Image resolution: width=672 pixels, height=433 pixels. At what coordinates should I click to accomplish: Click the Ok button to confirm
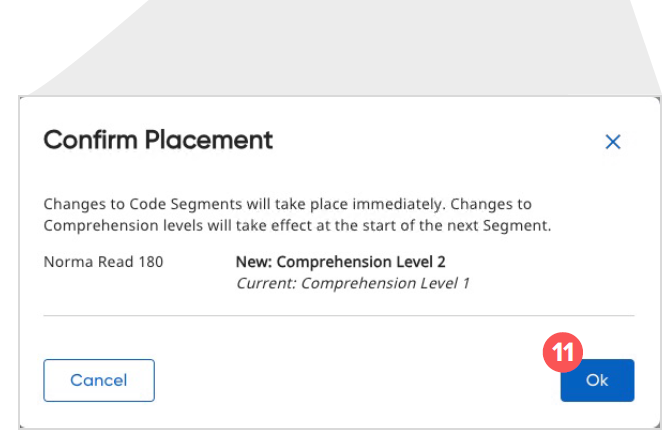point(597,380)
